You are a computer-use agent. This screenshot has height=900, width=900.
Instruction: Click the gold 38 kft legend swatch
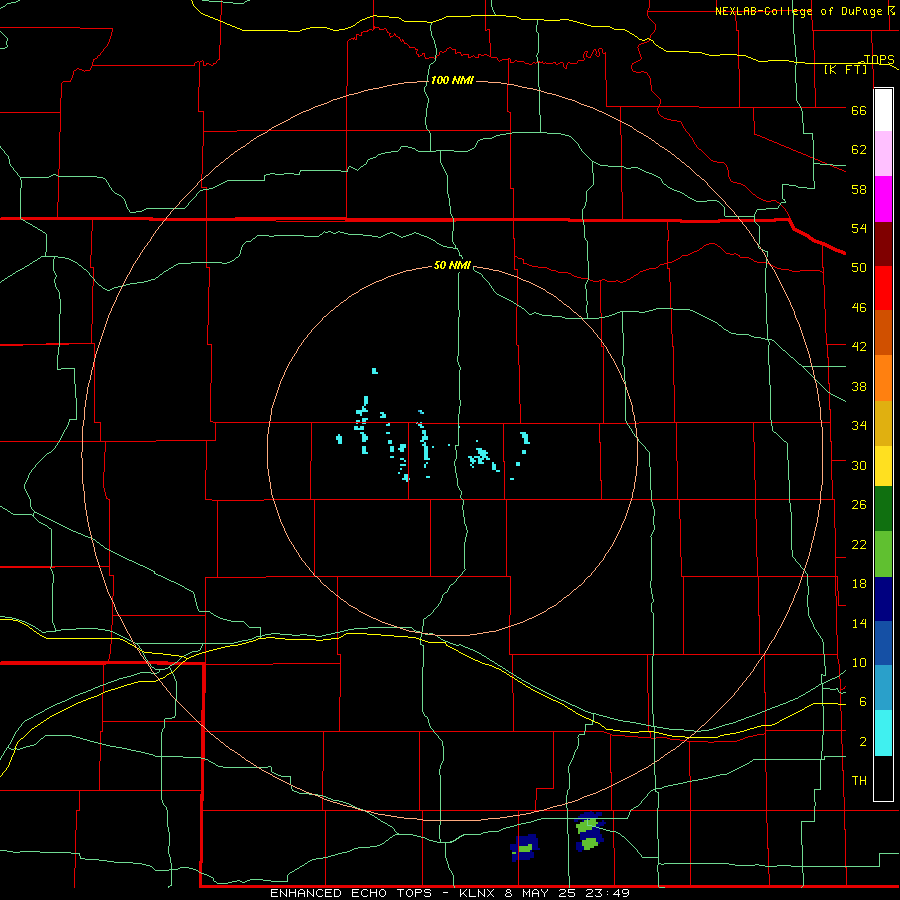[x=883, y=422]
